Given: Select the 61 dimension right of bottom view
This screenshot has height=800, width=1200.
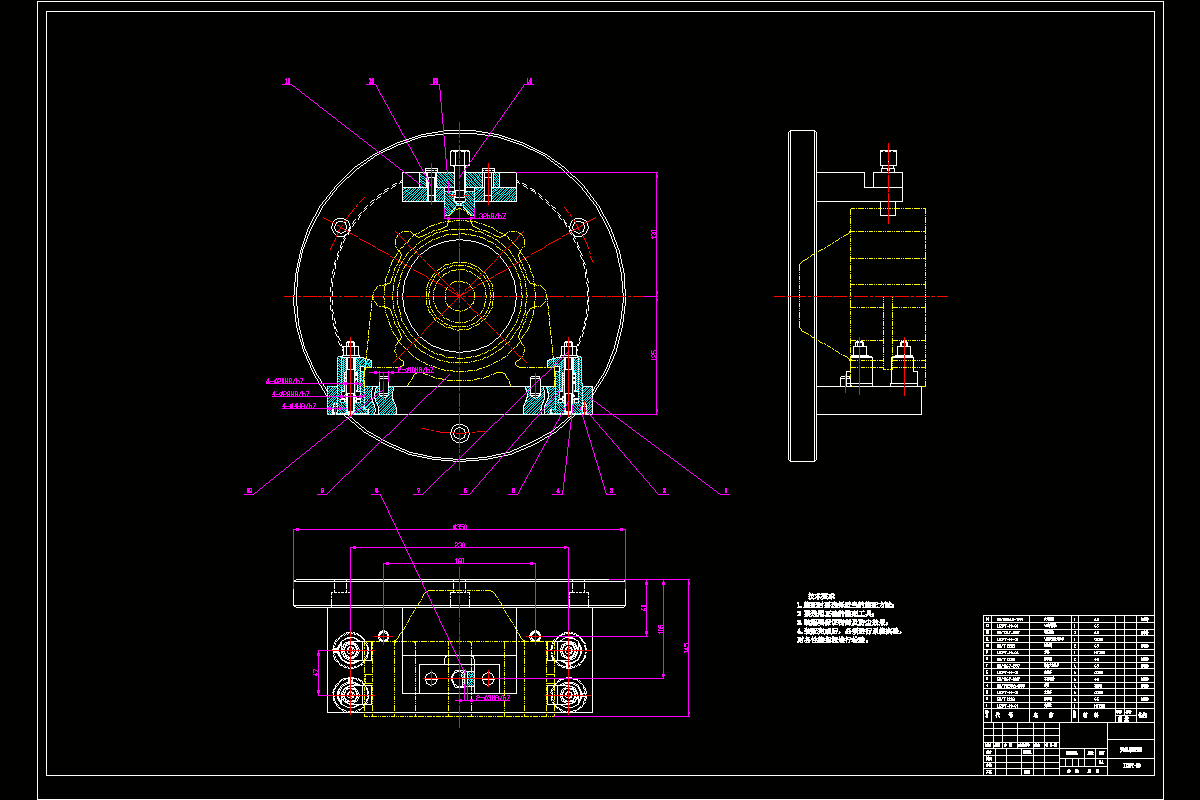Looking at the screenshot, I should (644, 607).
